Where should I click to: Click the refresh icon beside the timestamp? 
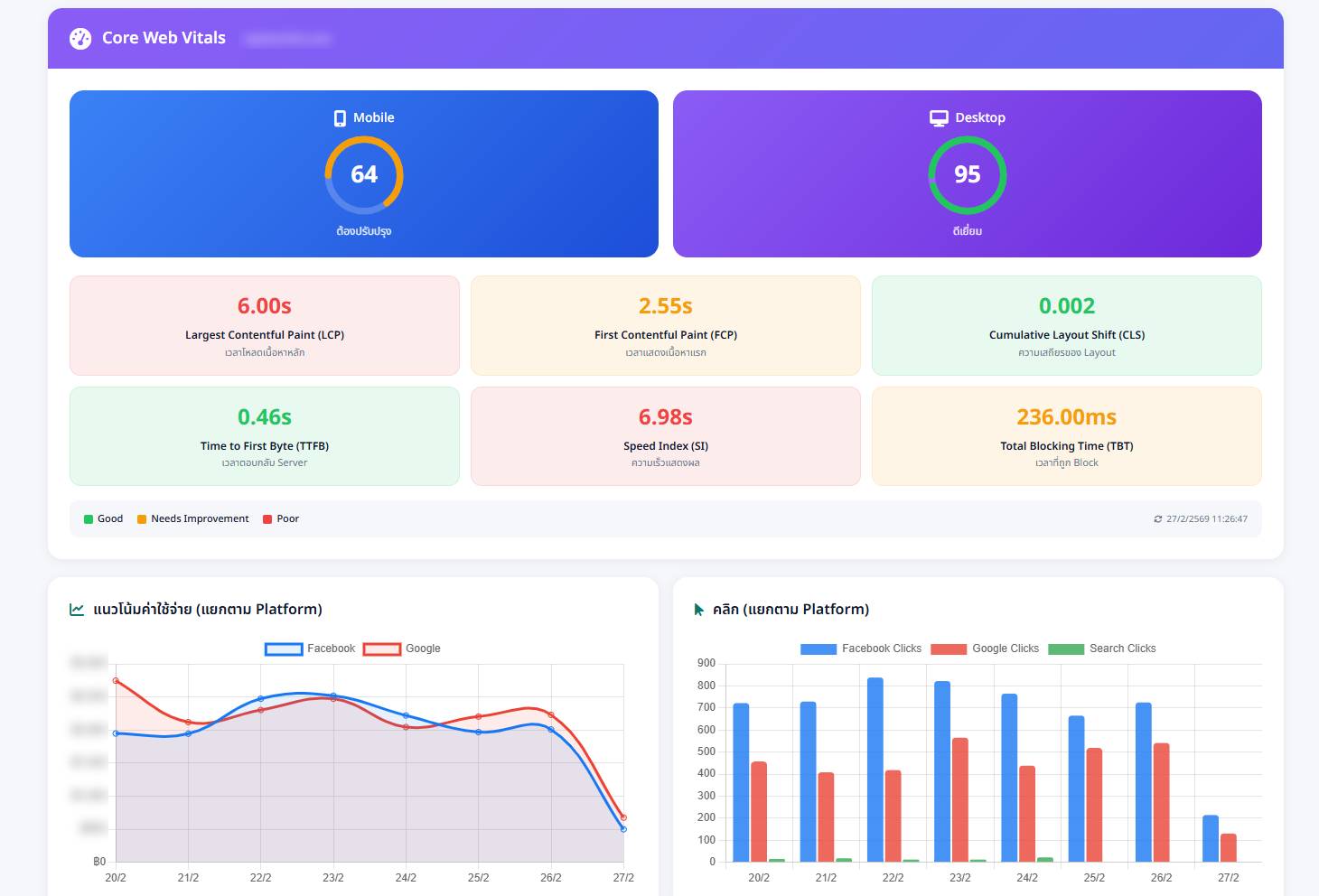(x=1157, y=519)
